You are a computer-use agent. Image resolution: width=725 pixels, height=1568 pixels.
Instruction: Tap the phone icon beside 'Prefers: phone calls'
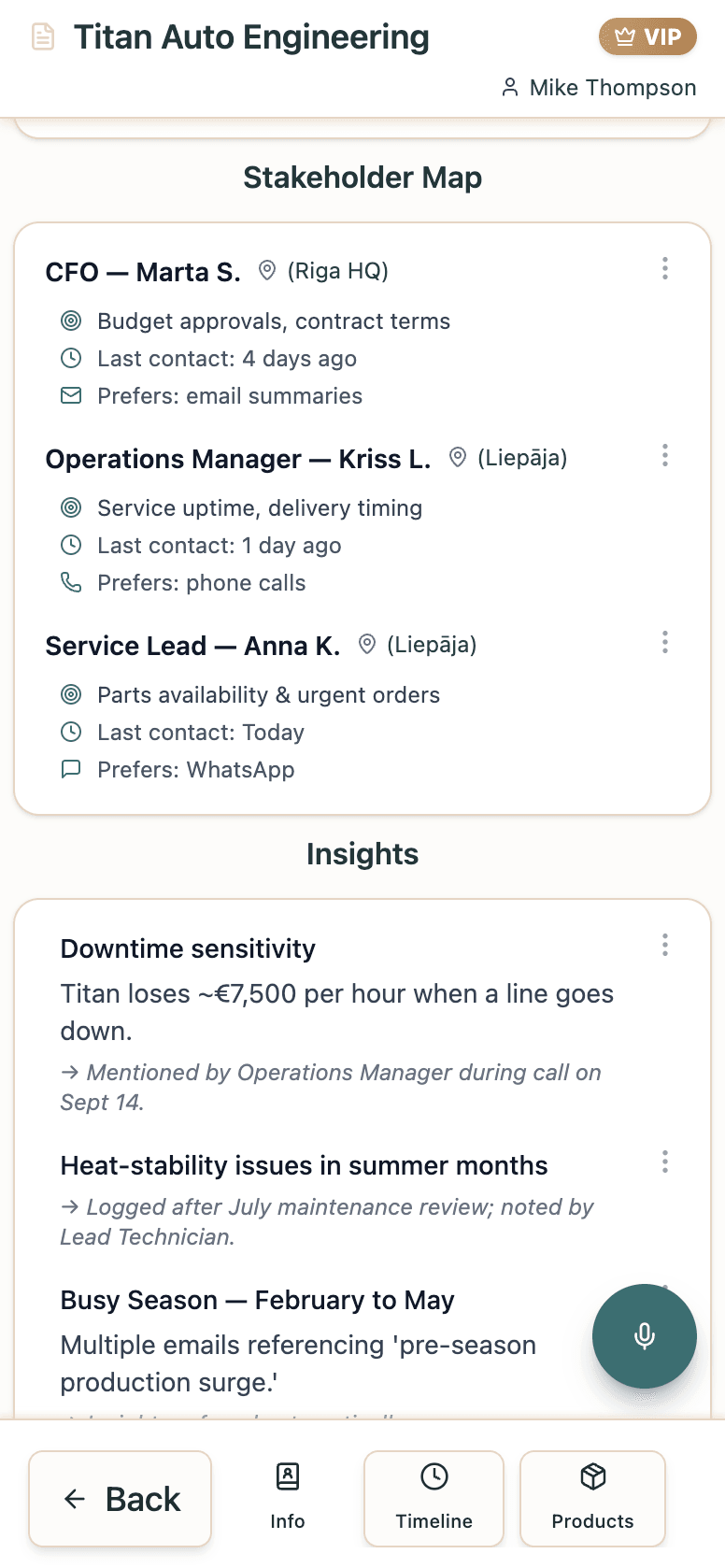tap(71, 581)
